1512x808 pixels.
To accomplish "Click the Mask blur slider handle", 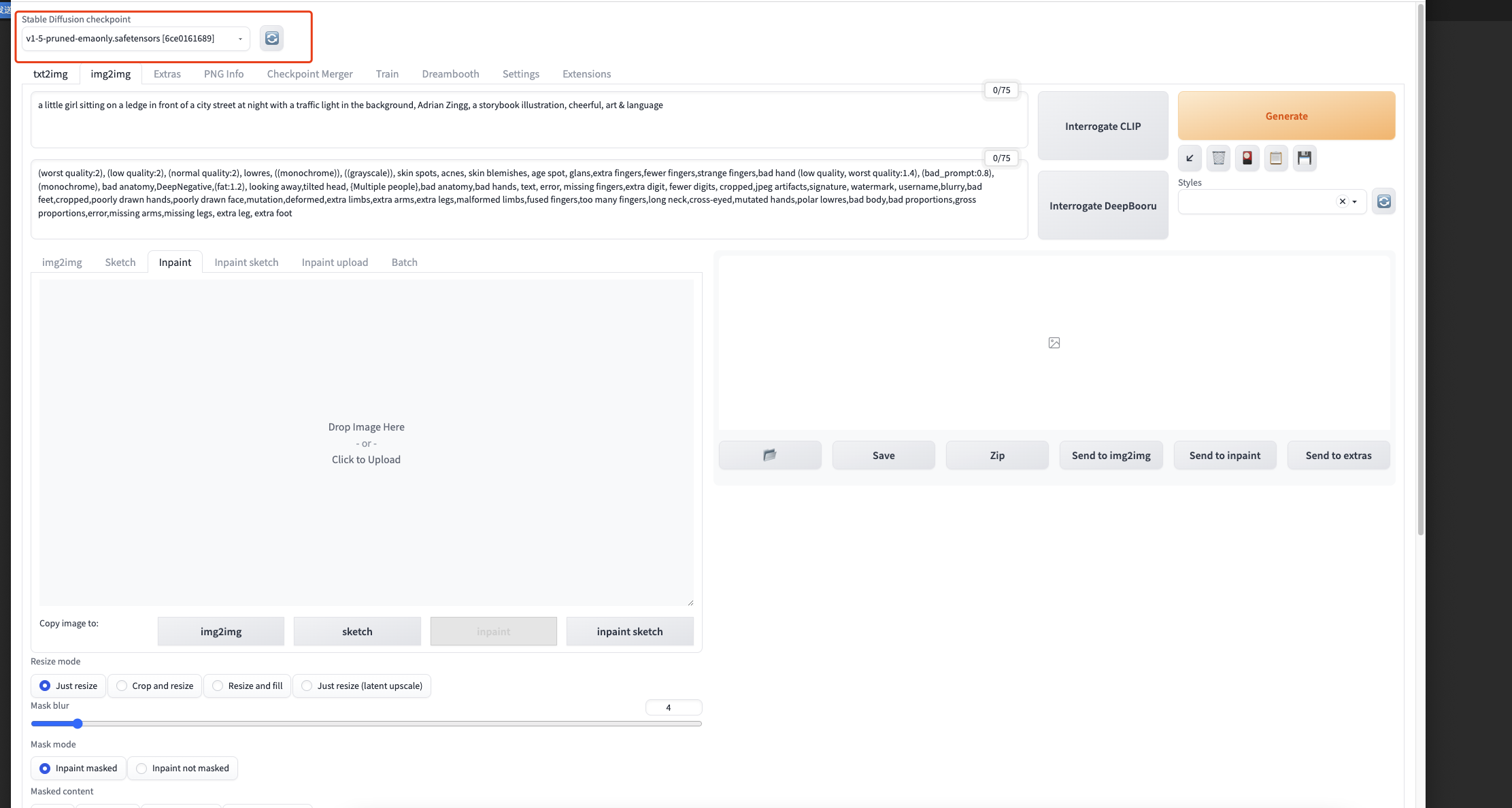I will pos(78,724).
